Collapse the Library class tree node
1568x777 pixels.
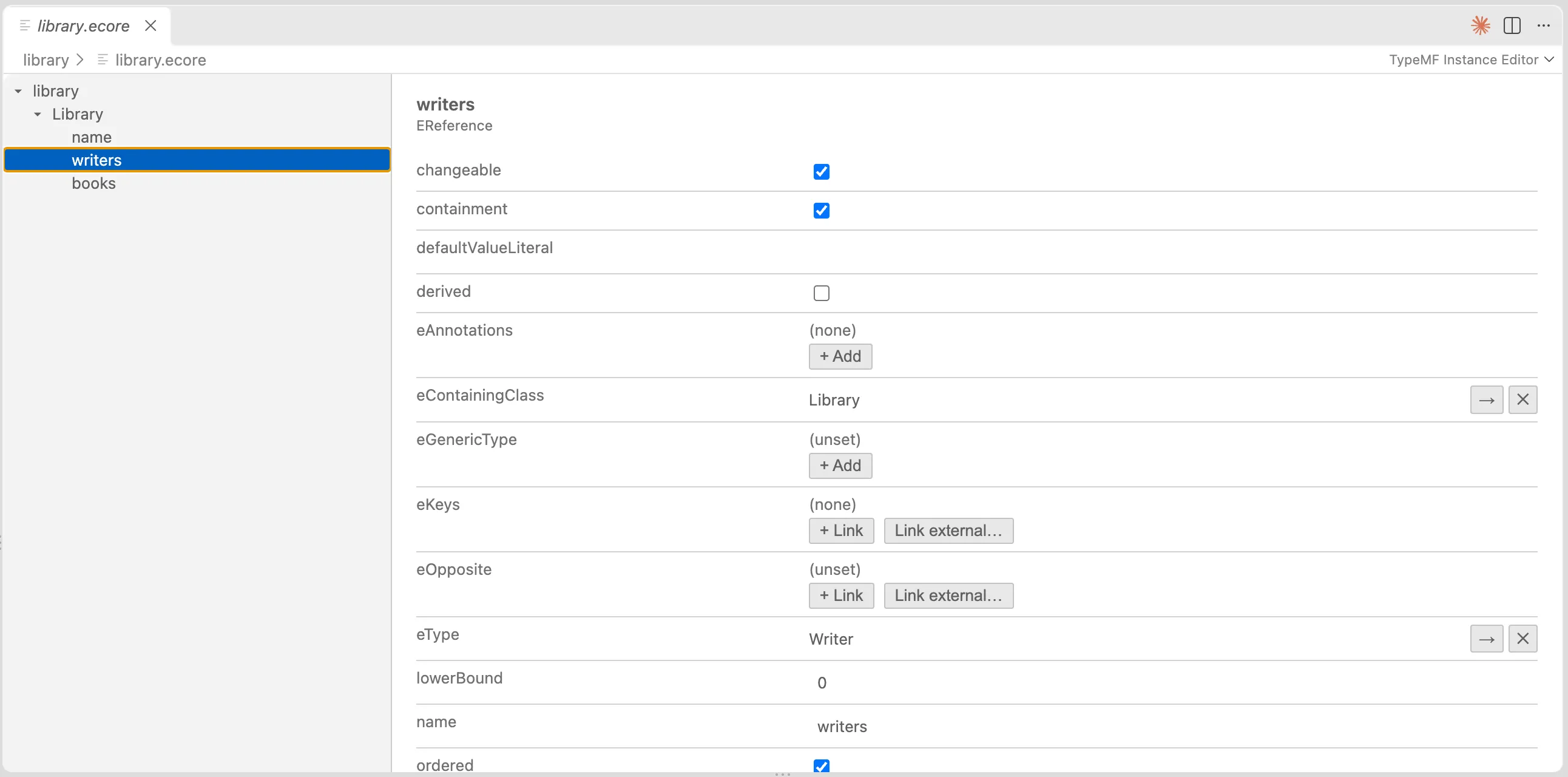pyautogui.click(x=38, y=115)
